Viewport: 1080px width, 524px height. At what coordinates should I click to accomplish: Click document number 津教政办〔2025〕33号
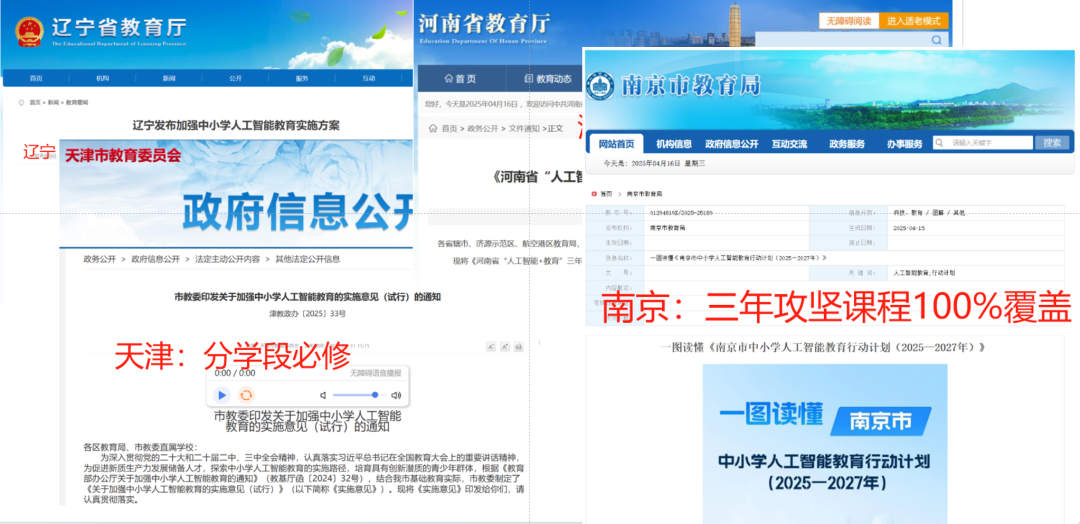pos(307,313)
